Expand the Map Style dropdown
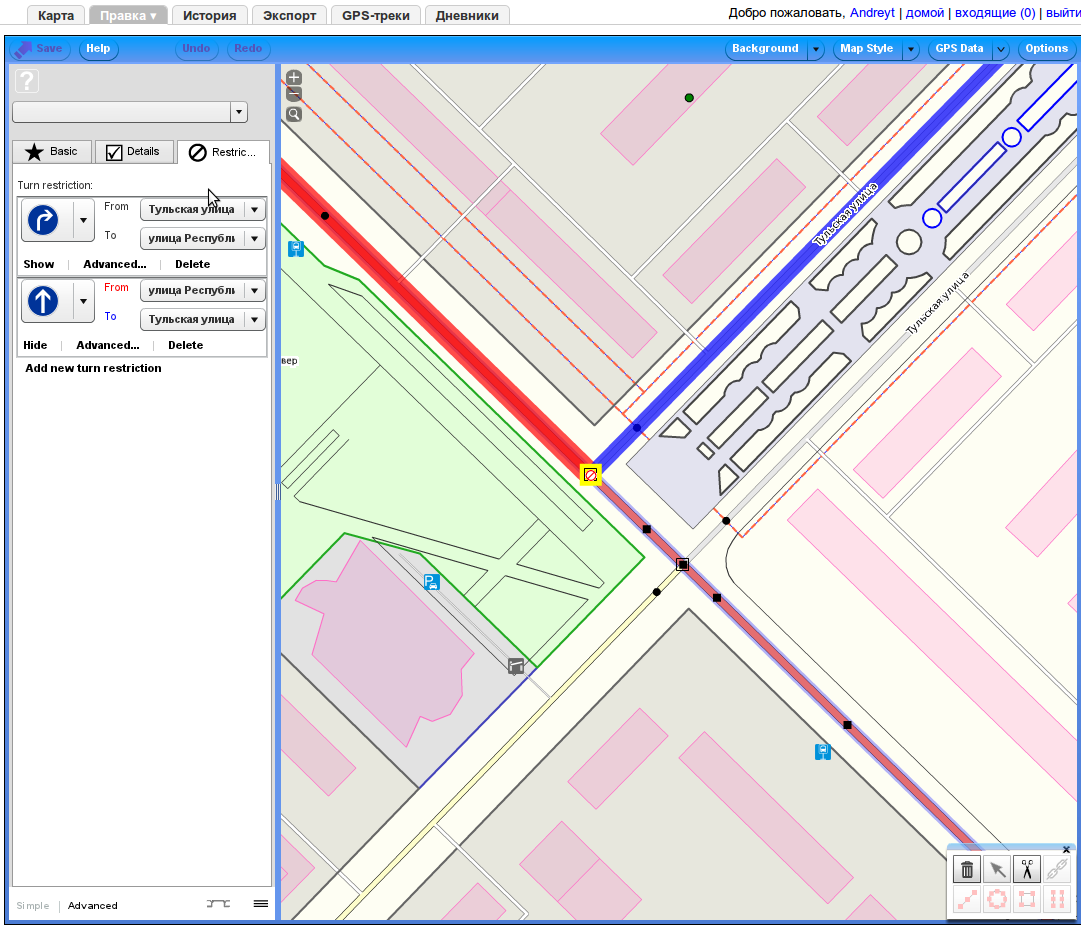 pyautogui.click(x=911, y=49)
